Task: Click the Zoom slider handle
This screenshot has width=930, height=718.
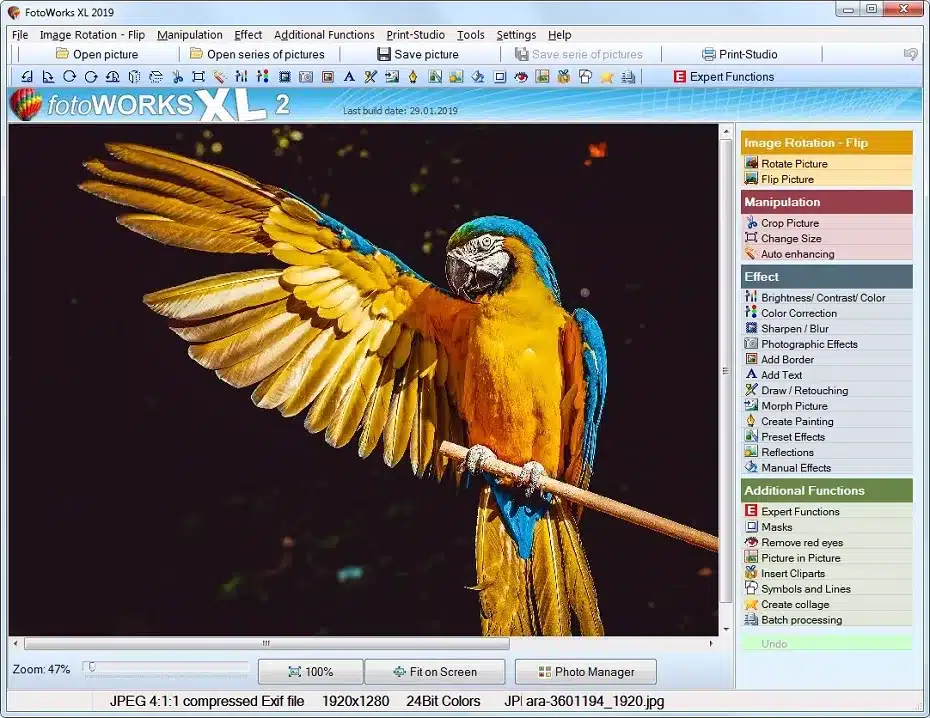Action: pyautogui.click(x=92, y=668)
